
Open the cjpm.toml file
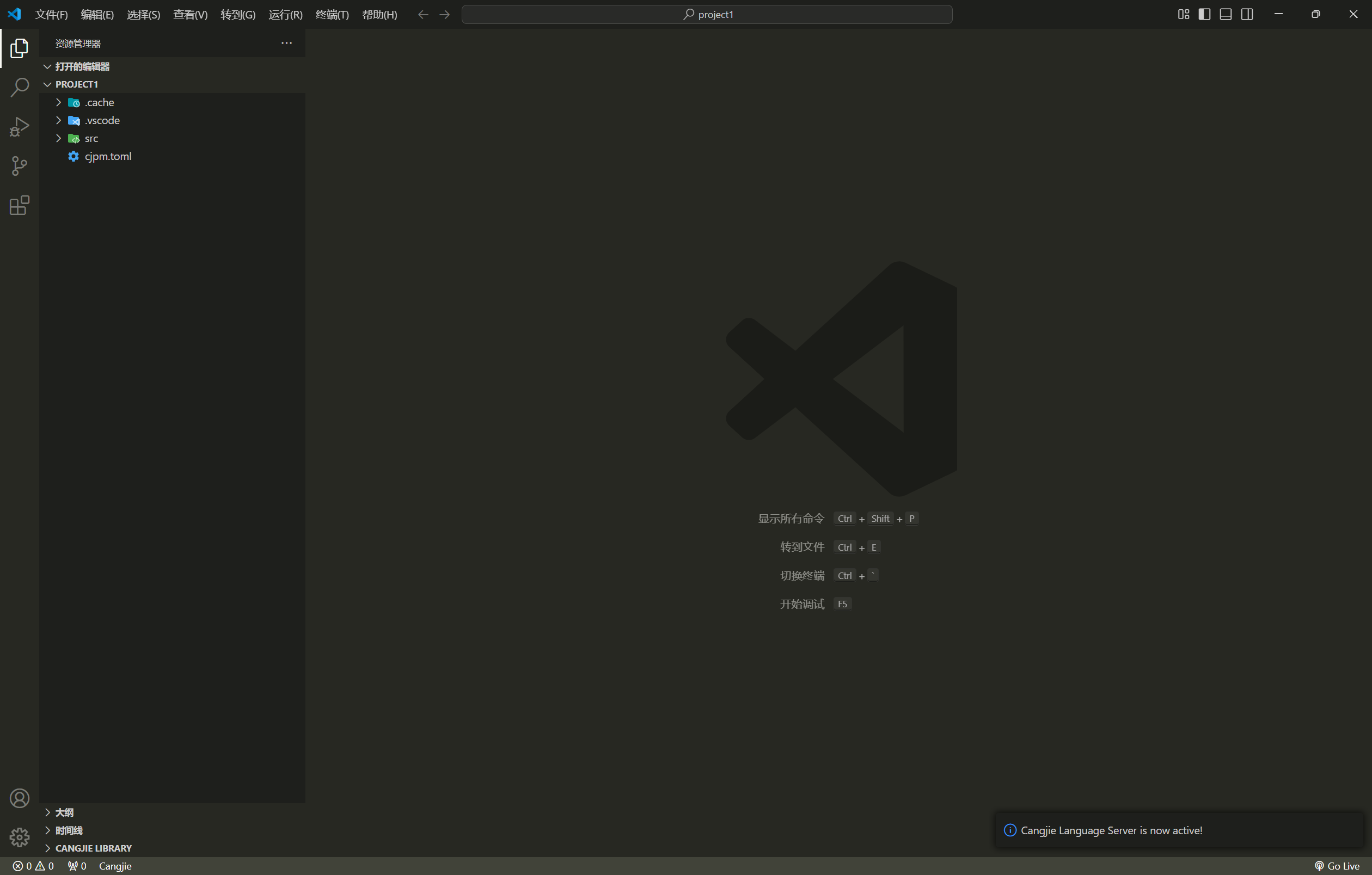(108, 156)
